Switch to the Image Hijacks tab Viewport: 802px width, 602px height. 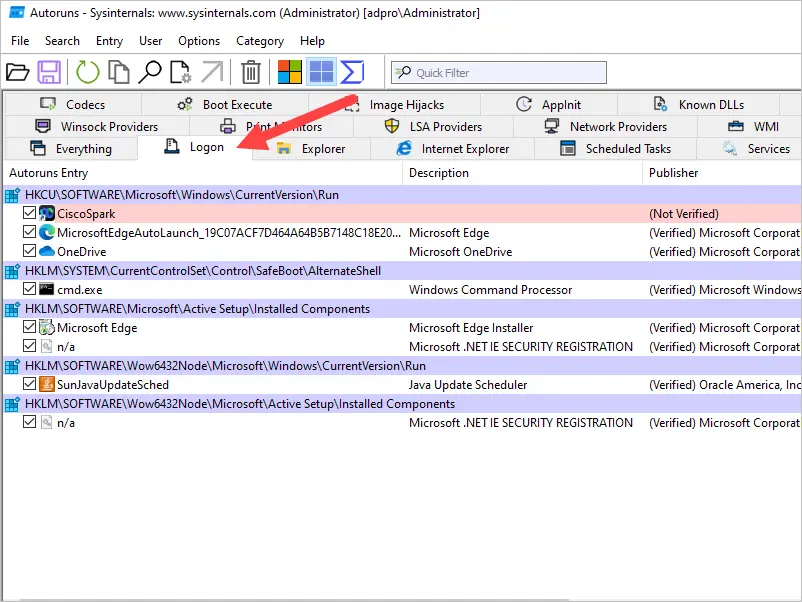[x=394, y=104]
